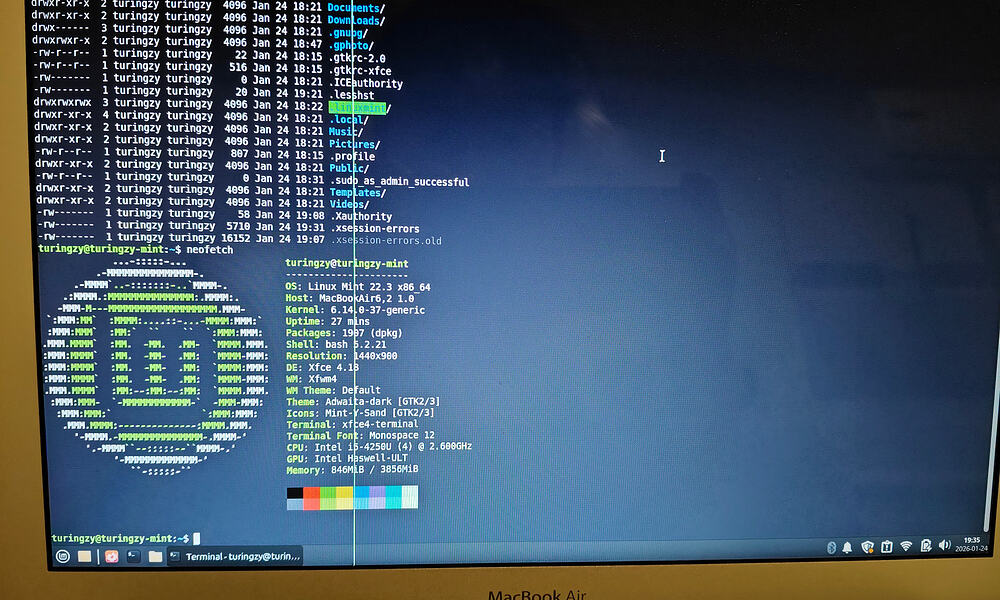Click the Public/ directory name
The width and height of the screenshot is (1000, 600).
(x=349, y=168)
